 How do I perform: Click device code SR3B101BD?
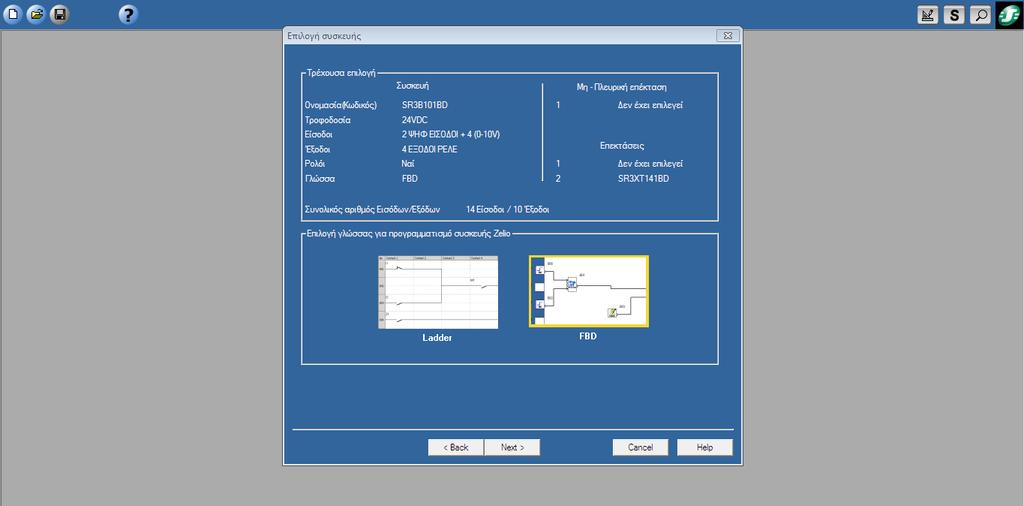pos(424,105)
